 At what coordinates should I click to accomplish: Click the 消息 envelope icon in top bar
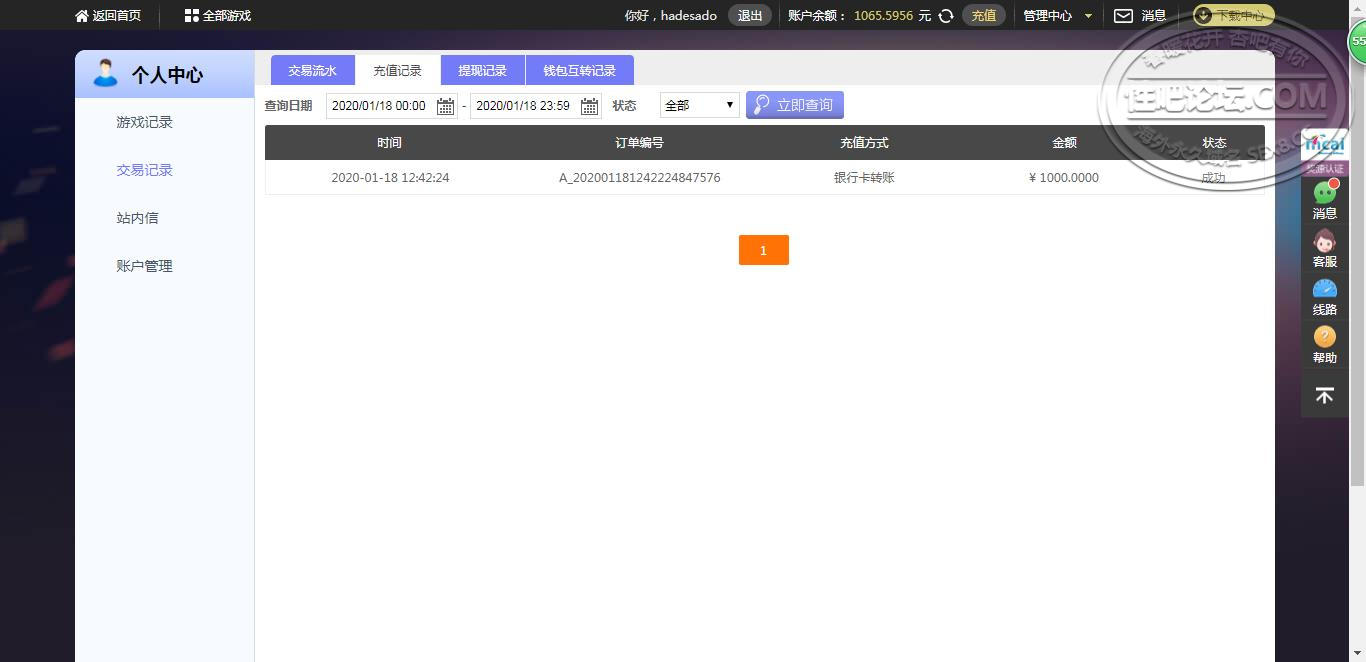pos(1124,16)
